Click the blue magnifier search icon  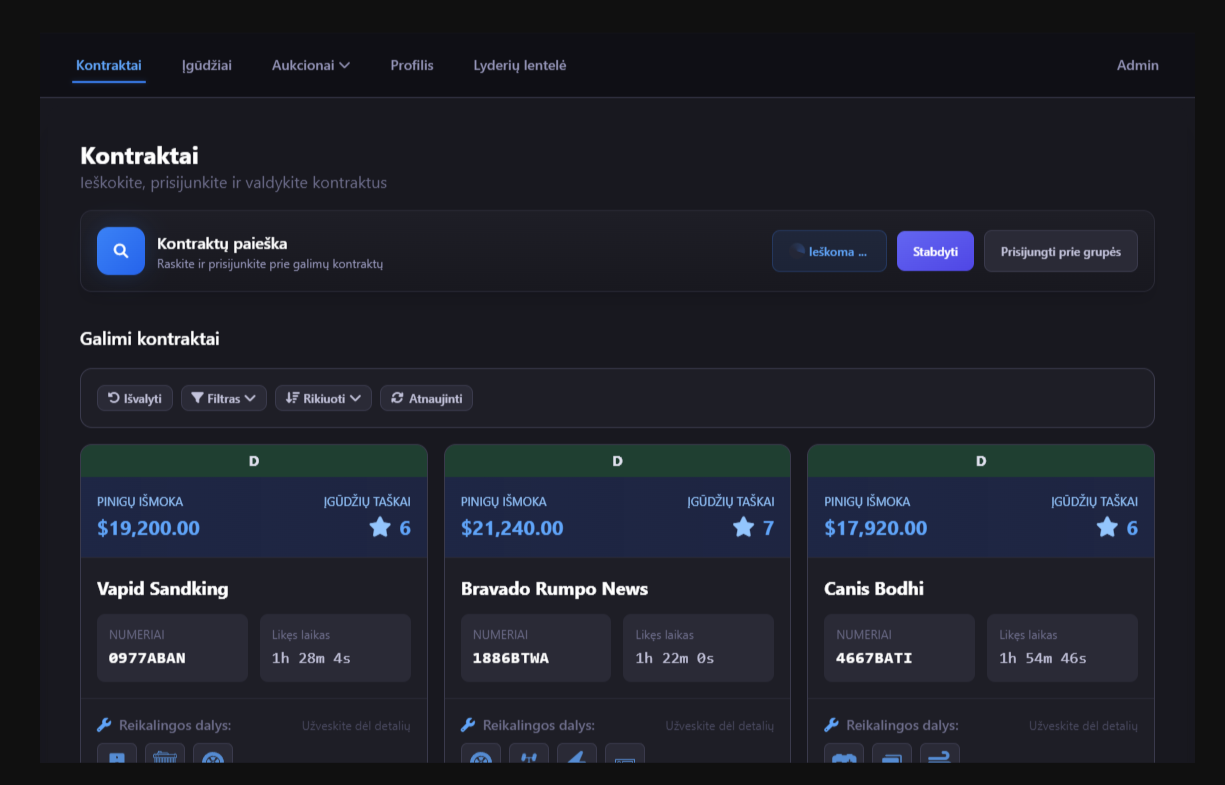pyautogui.click(x=121, y=251)
